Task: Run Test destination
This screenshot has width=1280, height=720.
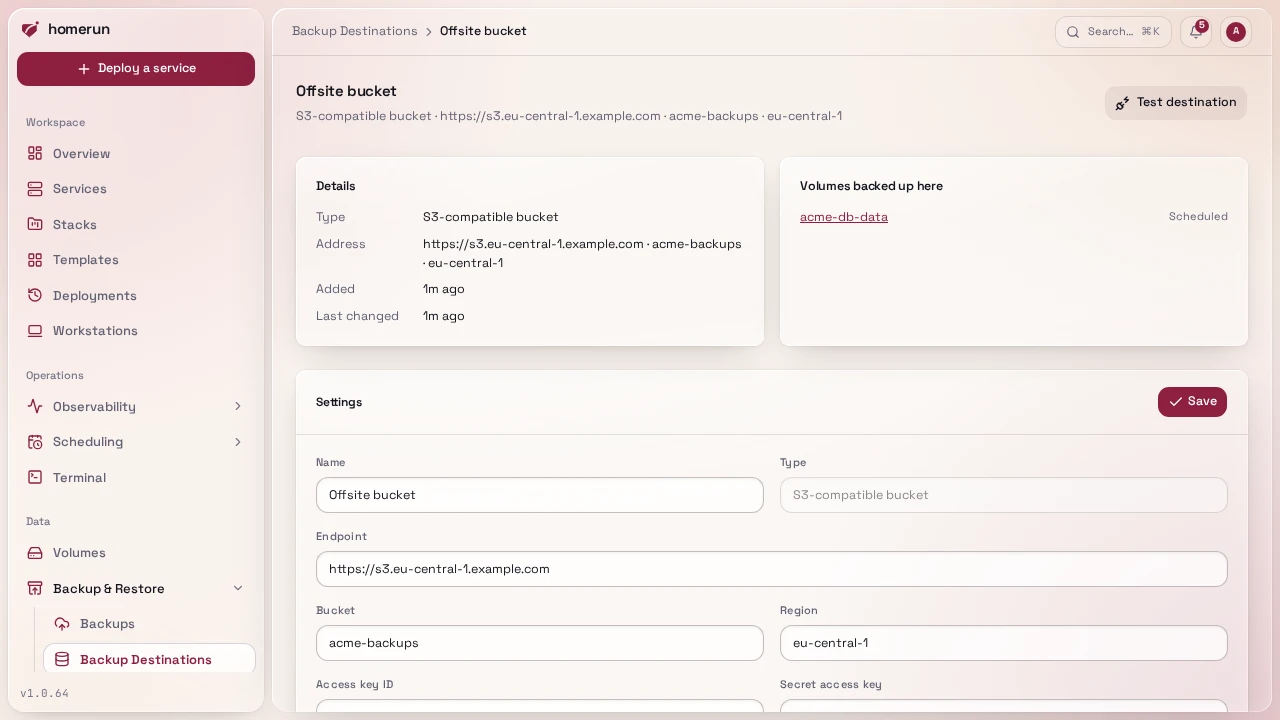Action: (1176, 102)
